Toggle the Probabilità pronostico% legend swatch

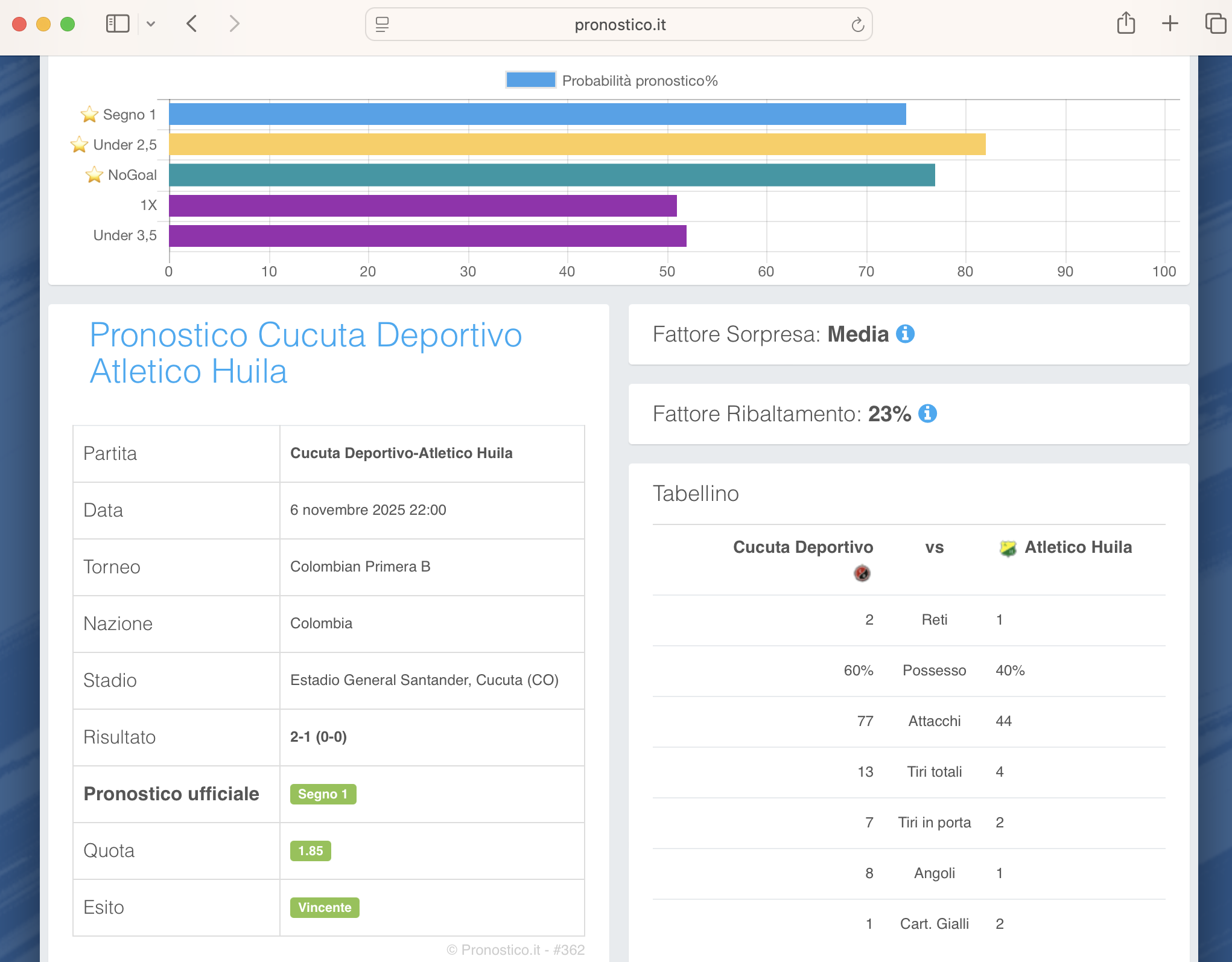point(530,80)
